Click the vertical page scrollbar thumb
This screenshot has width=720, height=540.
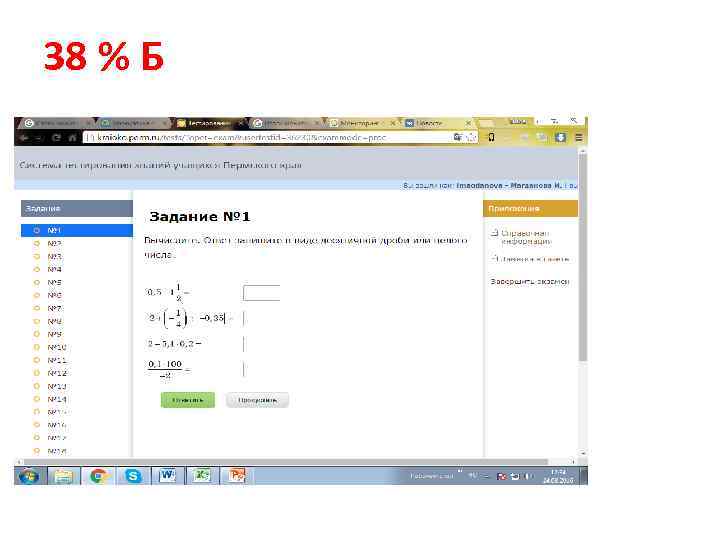583,257
